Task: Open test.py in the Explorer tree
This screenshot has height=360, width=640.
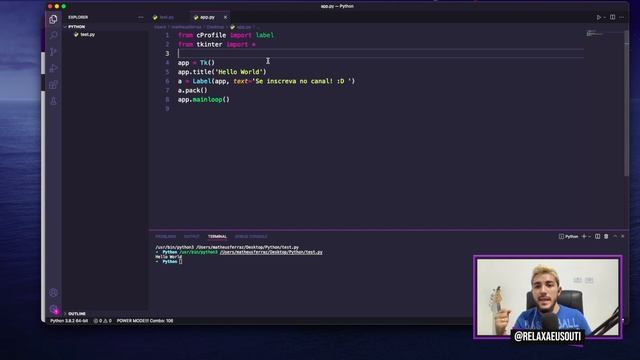Action: tap(87, 34)
